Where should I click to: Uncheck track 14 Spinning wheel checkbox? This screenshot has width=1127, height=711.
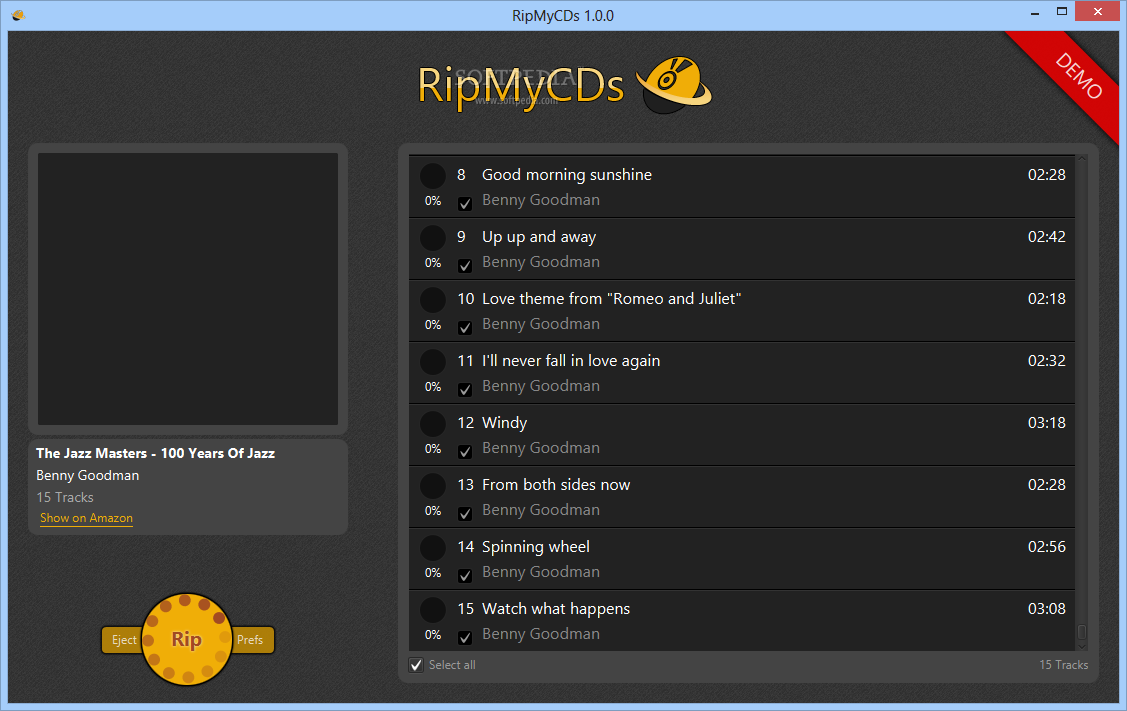(x=465, y=575)
